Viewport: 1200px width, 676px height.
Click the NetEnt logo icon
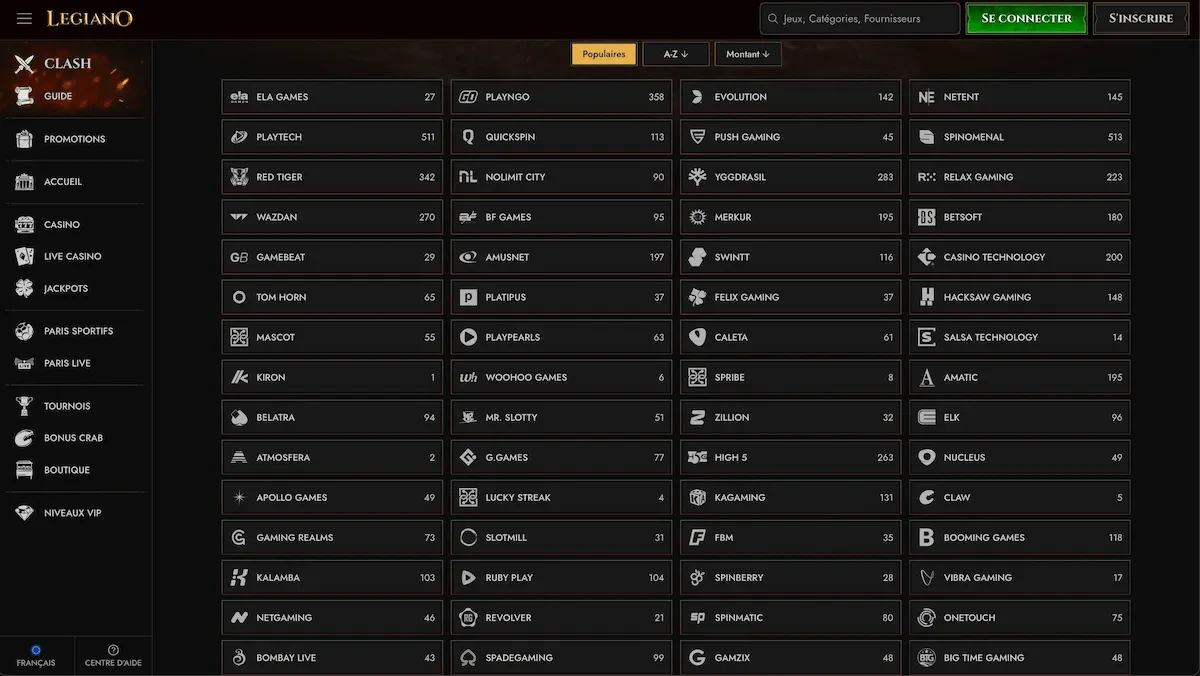click(926, 97)
